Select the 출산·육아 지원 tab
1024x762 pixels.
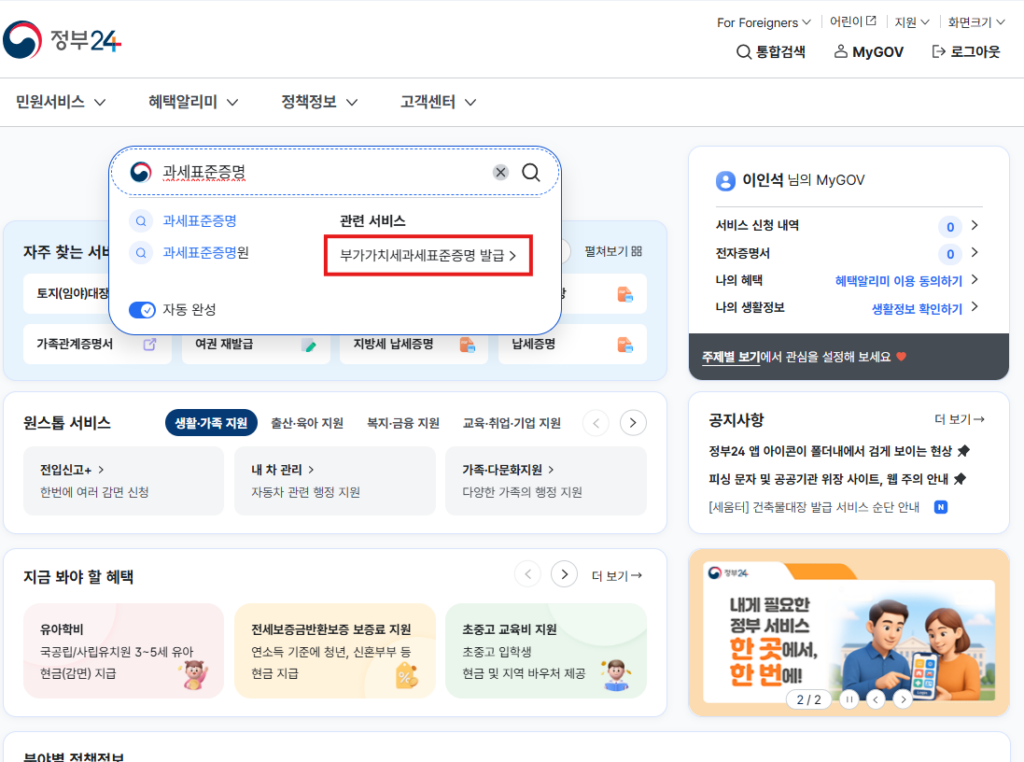coord(307,423)
